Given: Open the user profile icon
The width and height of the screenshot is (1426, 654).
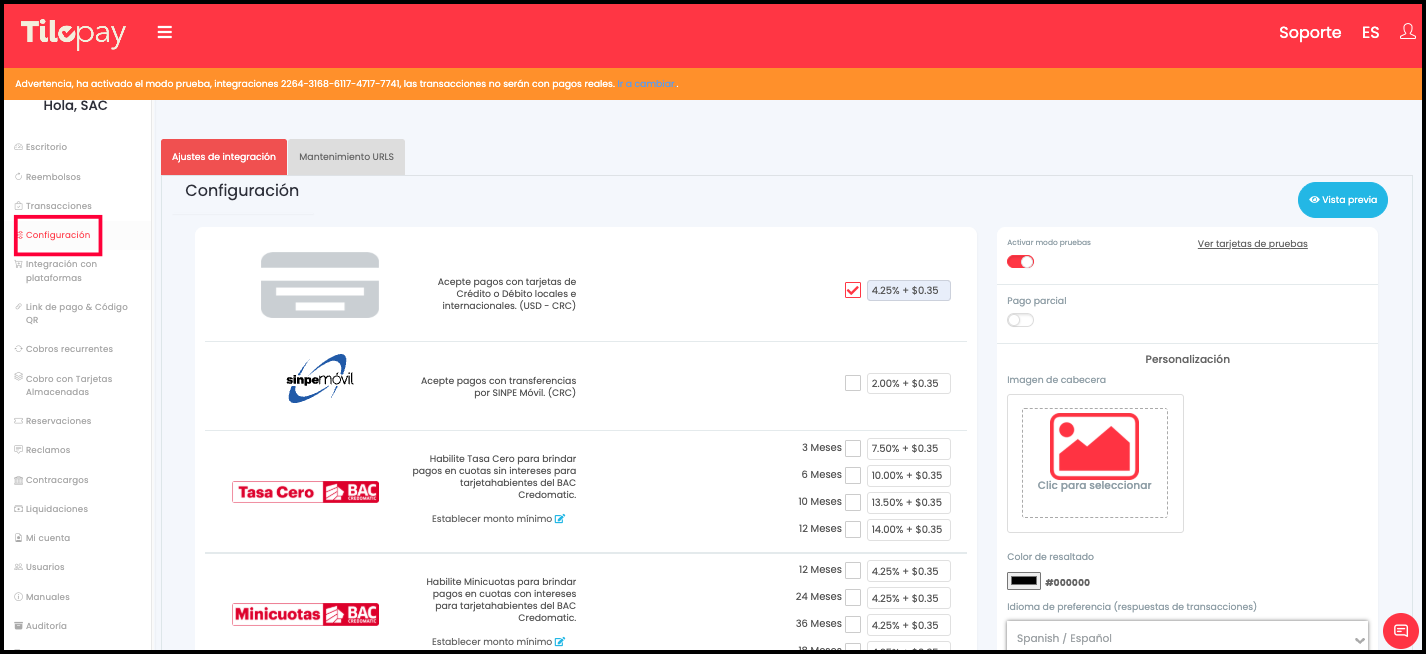Looking at the screenshot, I should pos(1407,32).
